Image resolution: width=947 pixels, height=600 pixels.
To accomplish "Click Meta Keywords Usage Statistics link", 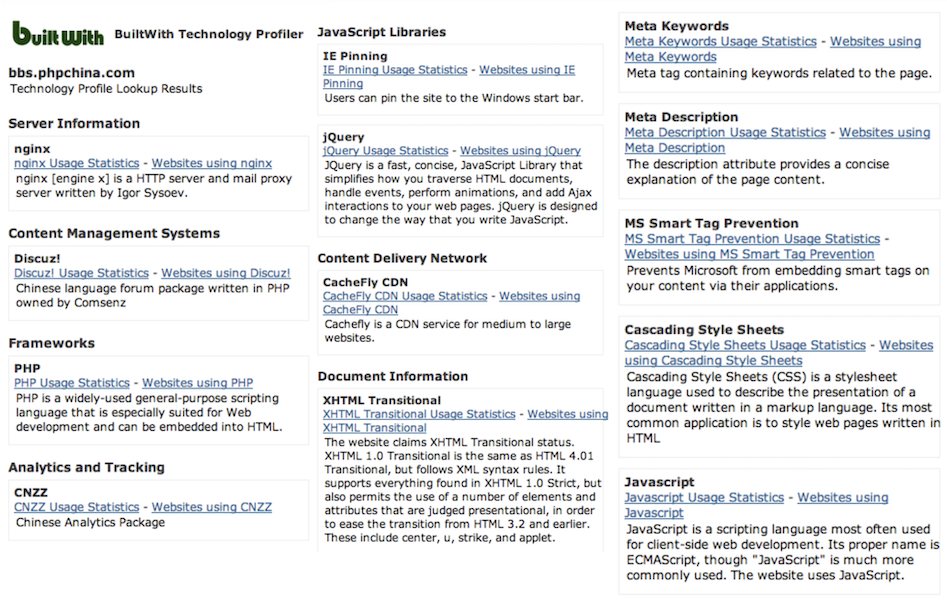I will tap(720, 42).
